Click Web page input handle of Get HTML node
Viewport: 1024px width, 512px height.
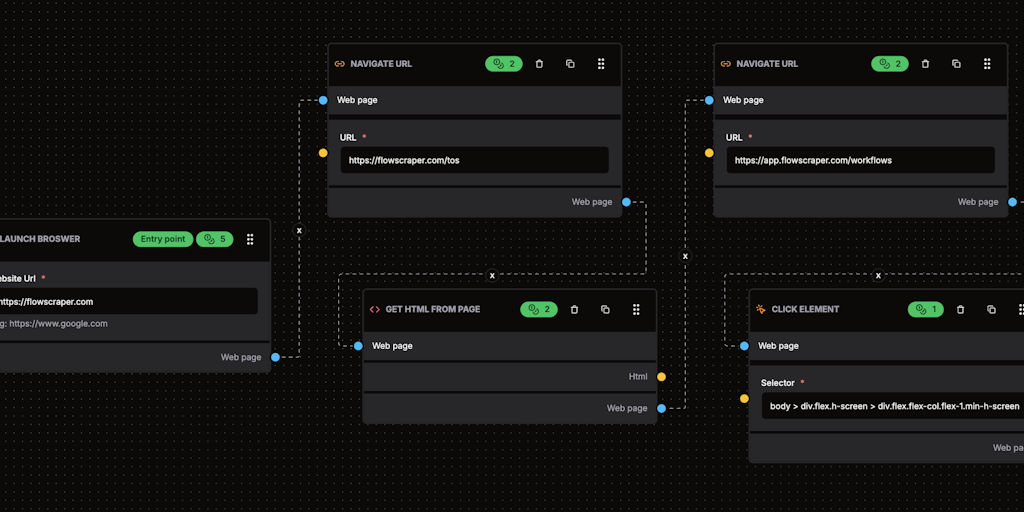359,346
